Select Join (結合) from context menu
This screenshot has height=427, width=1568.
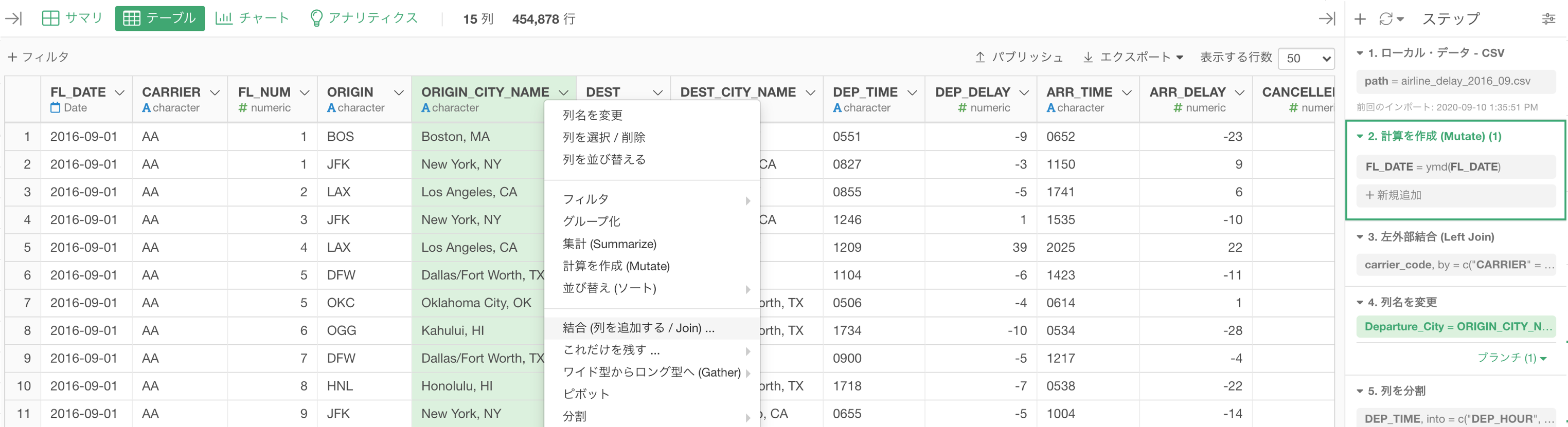pos(638,328)
